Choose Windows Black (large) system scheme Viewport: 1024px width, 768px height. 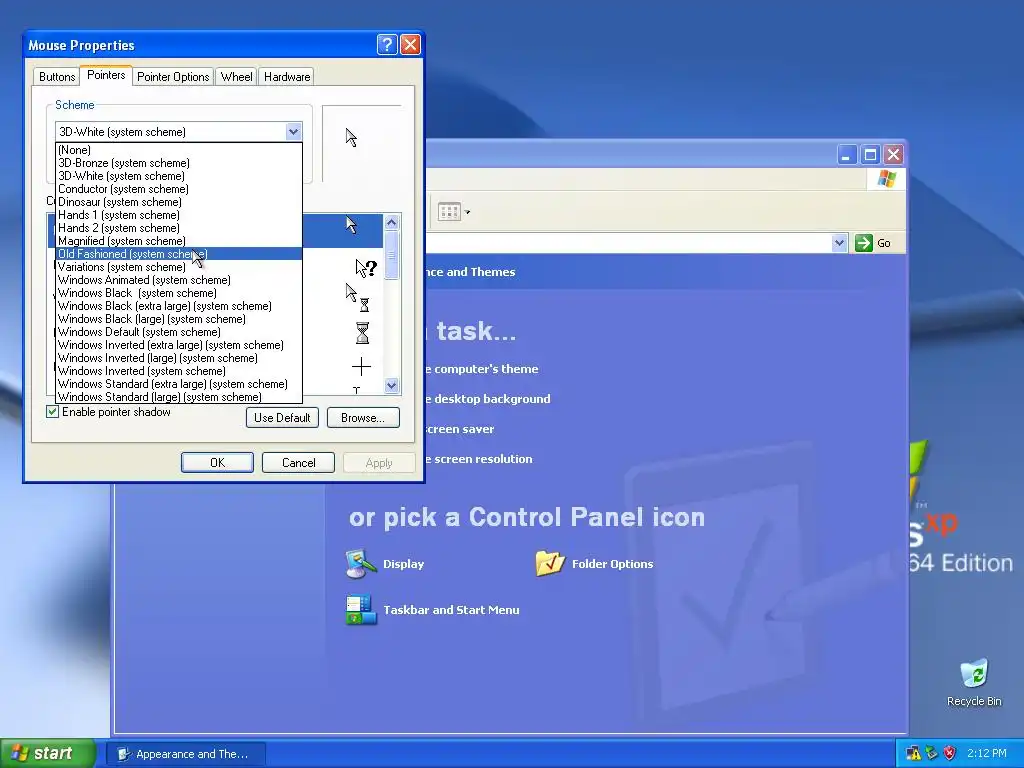click(x=178, y=319)
